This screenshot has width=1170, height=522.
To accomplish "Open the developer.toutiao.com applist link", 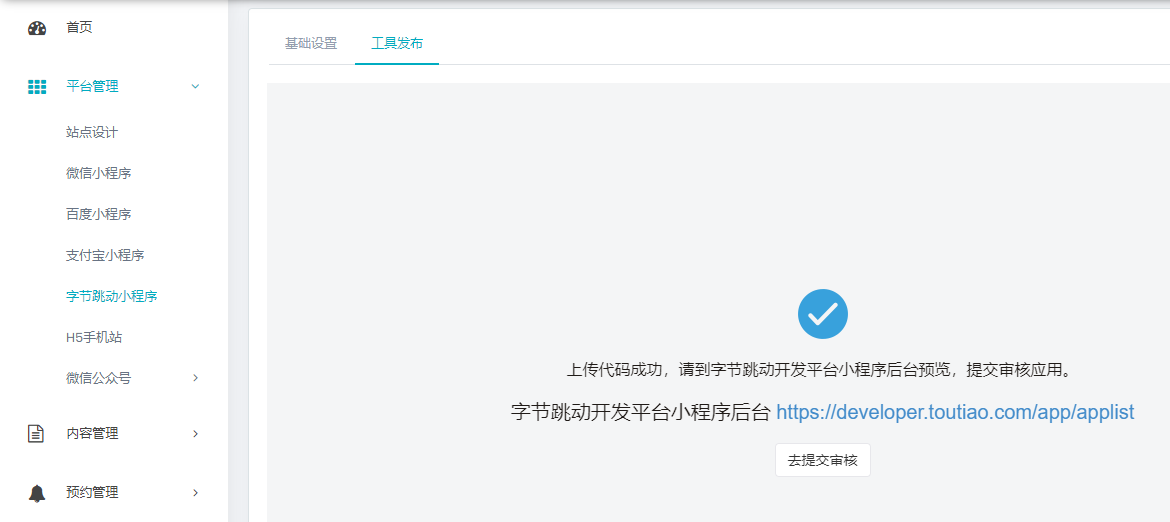I will point(955,412).
